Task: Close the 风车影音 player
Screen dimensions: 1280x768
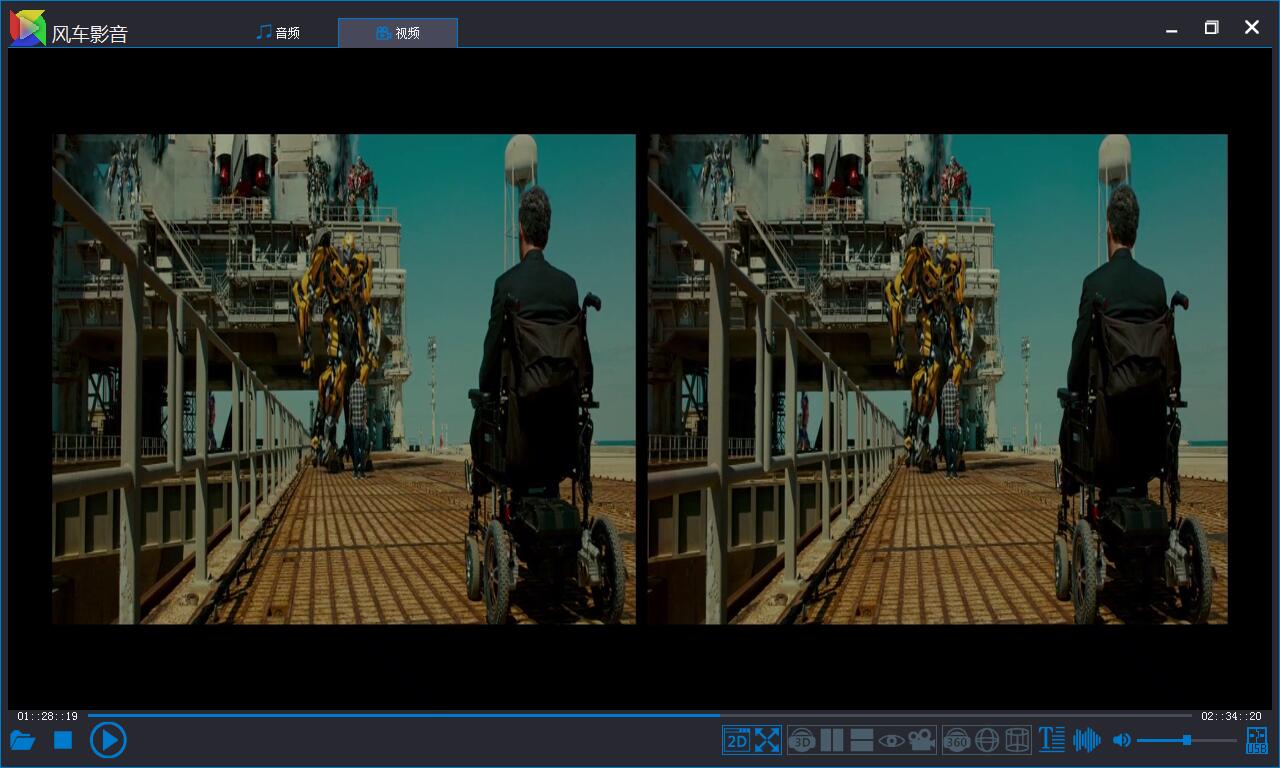Action: (1251, 28)
